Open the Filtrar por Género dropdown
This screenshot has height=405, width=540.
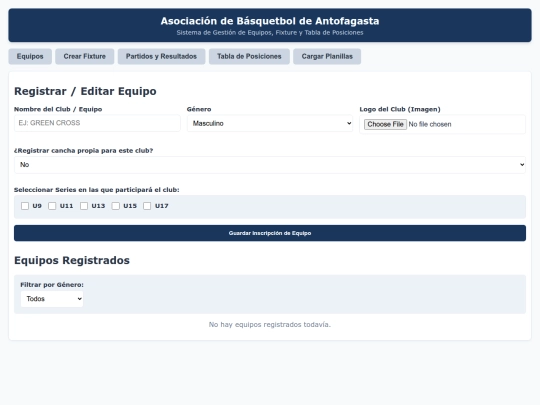tap(52, 299)
